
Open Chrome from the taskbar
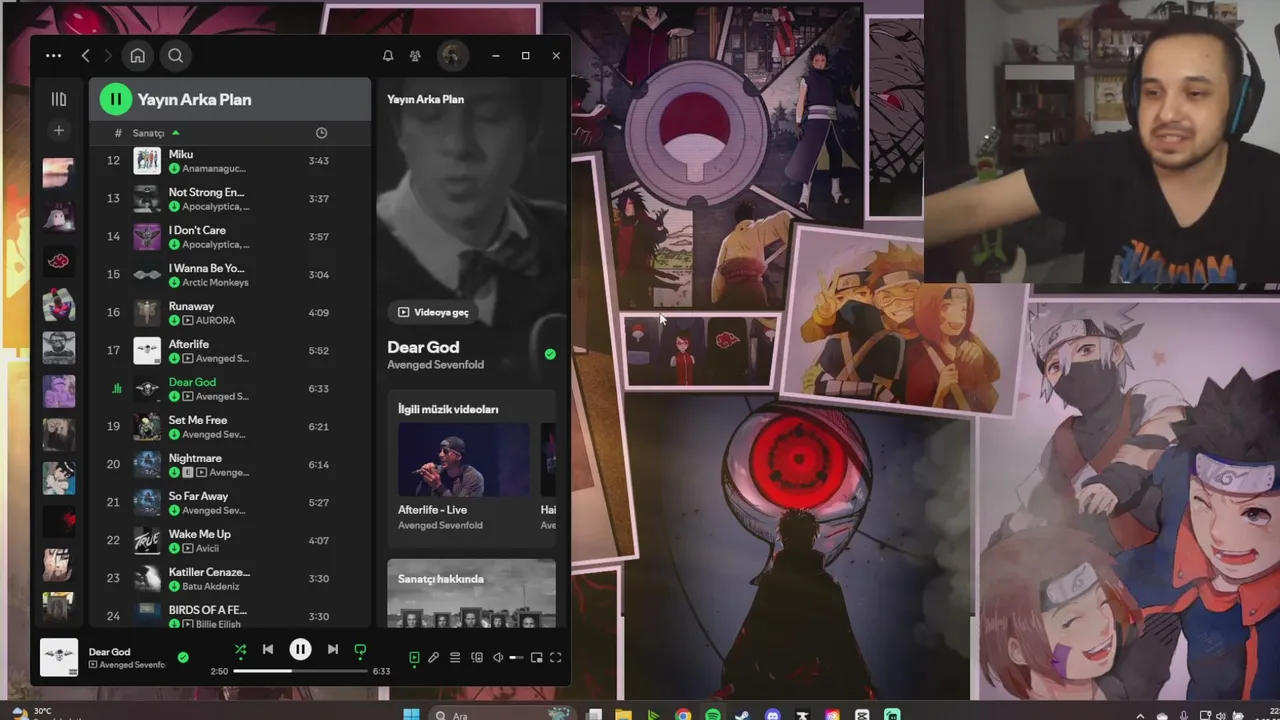point(683,714)
